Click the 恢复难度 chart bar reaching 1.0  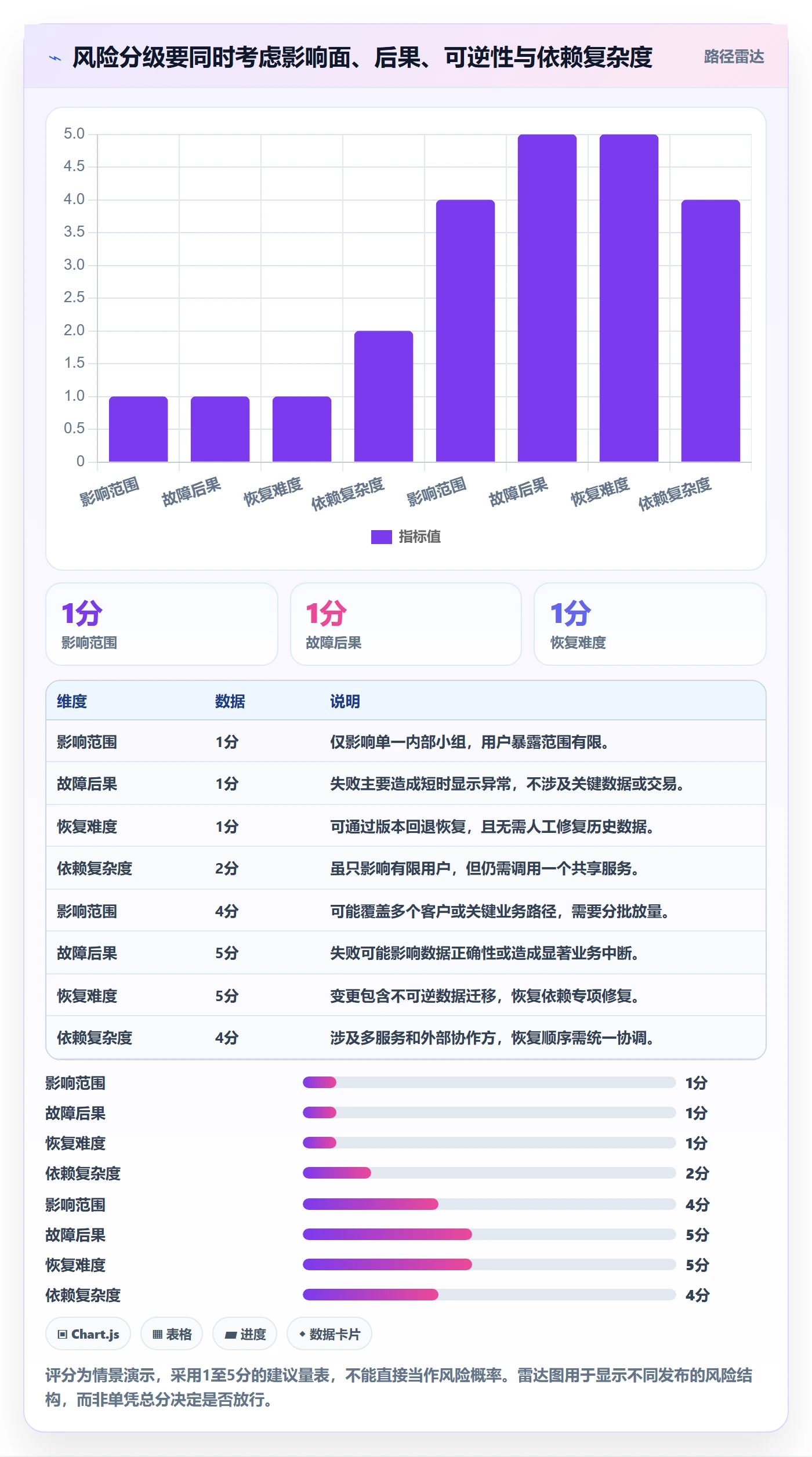point(302,429)
